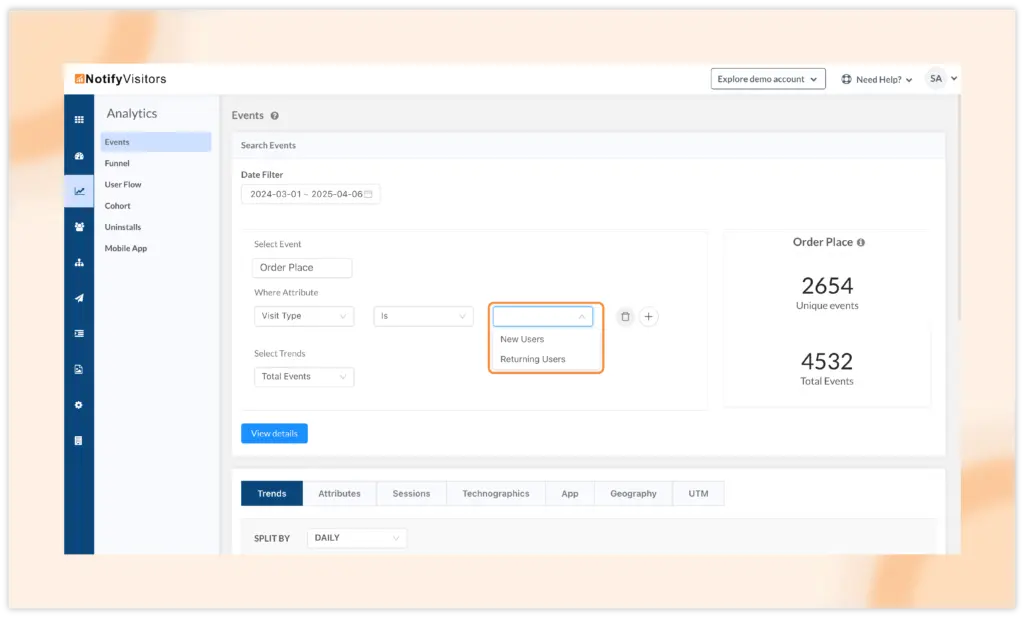
Task: Open the apps grid icon in sidebar
Action: (79, 120)
